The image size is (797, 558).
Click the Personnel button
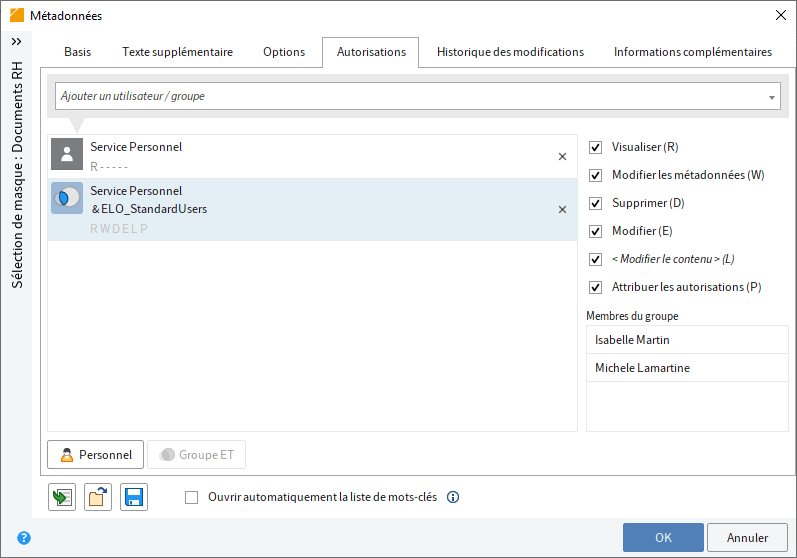click(96, 454)
